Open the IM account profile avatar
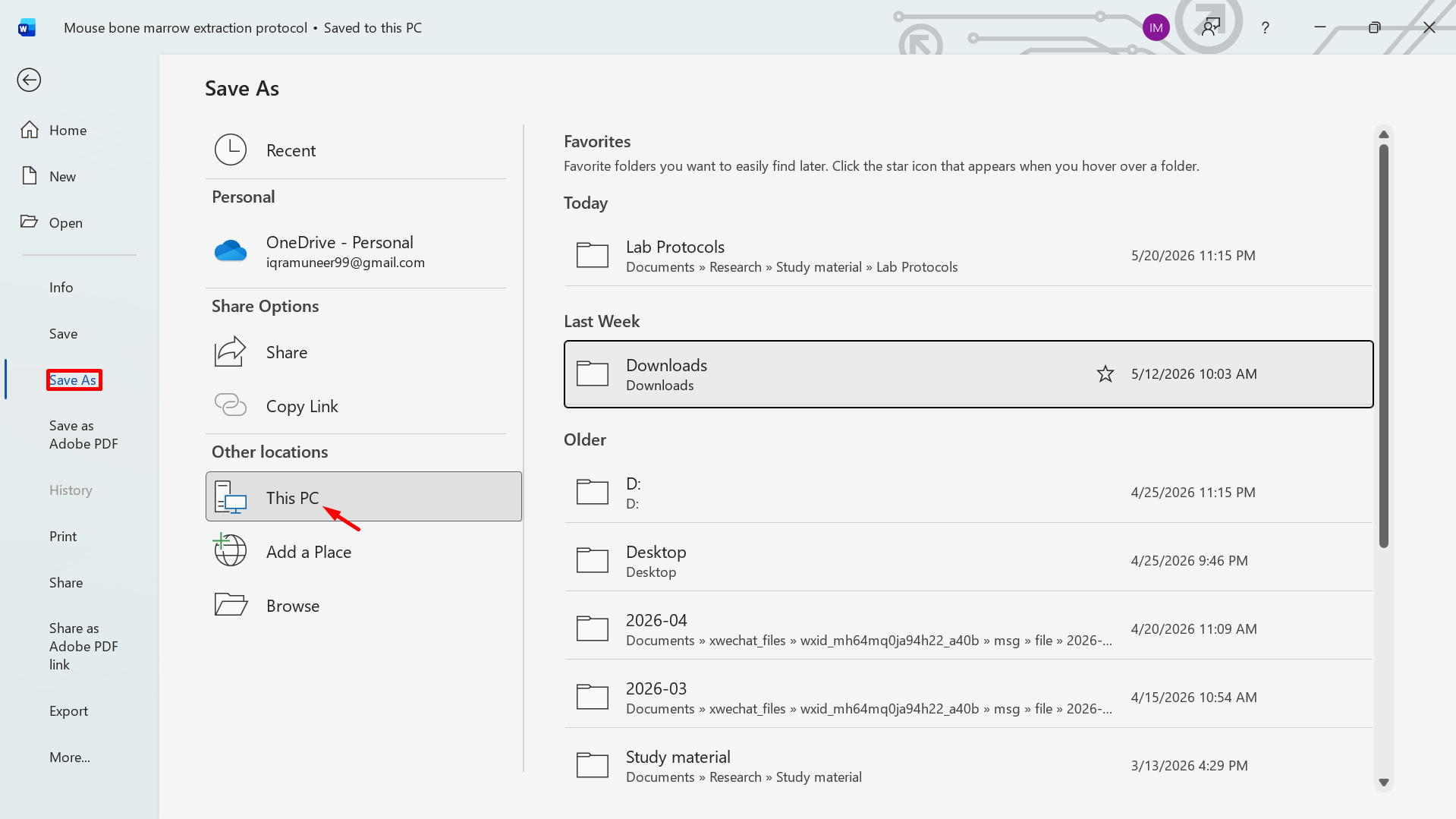 point(1156,28)
